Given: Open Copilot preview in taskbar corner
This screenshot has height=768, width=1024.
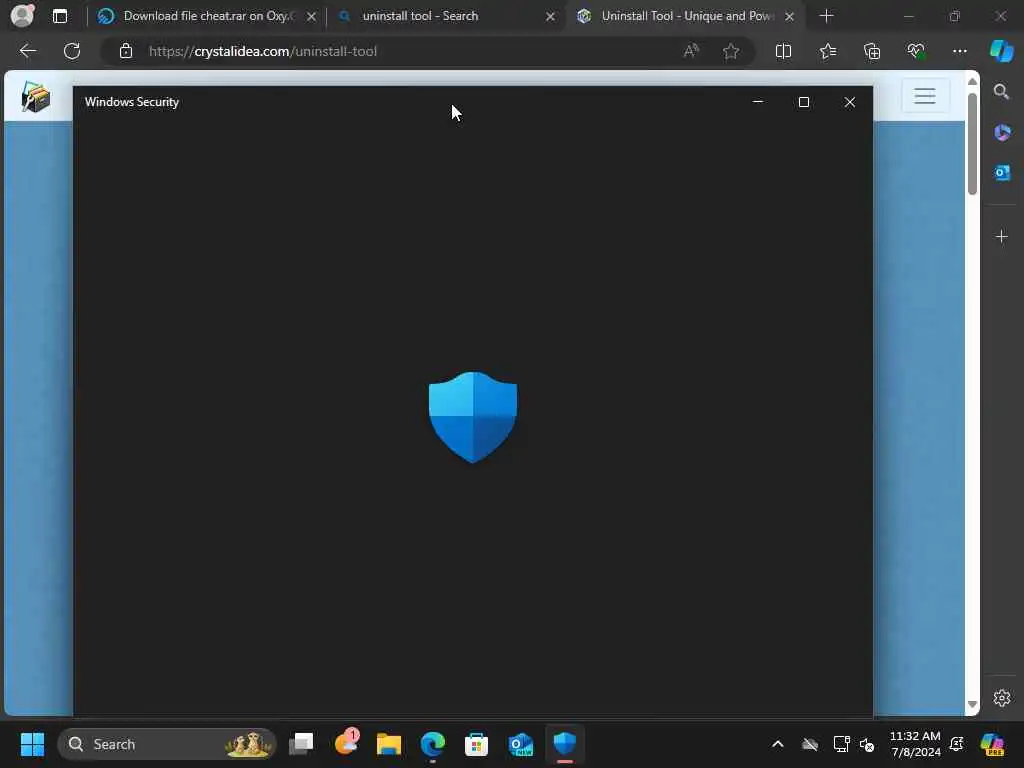Looking at the screenshot, I should click(992, 744).
